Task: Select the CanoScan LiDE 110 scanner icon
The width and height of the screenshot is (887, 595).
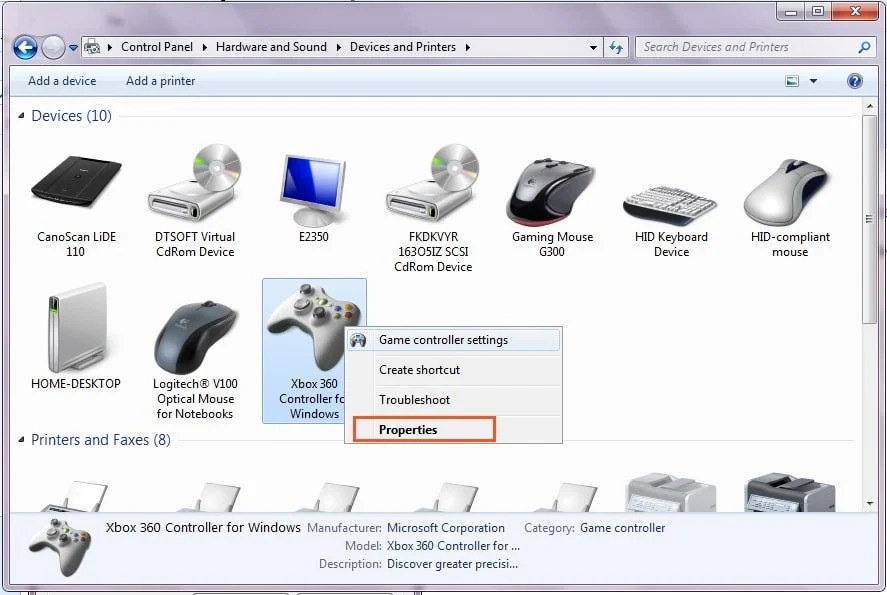Action: tap(75, 185)
